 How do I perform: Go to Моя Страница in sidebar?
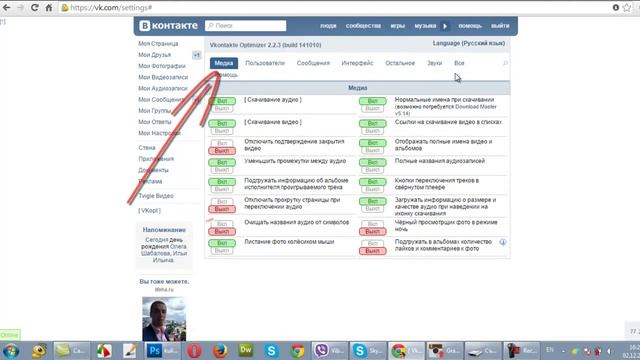(158, 44)
